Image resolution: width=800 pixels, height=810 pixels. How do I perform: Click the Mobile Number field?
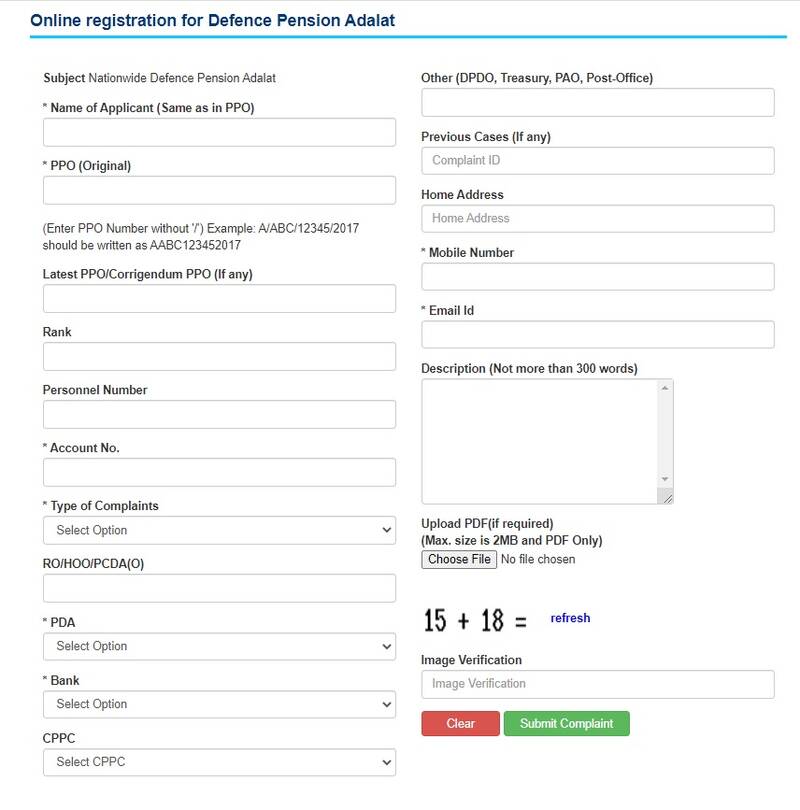[598, 276]
